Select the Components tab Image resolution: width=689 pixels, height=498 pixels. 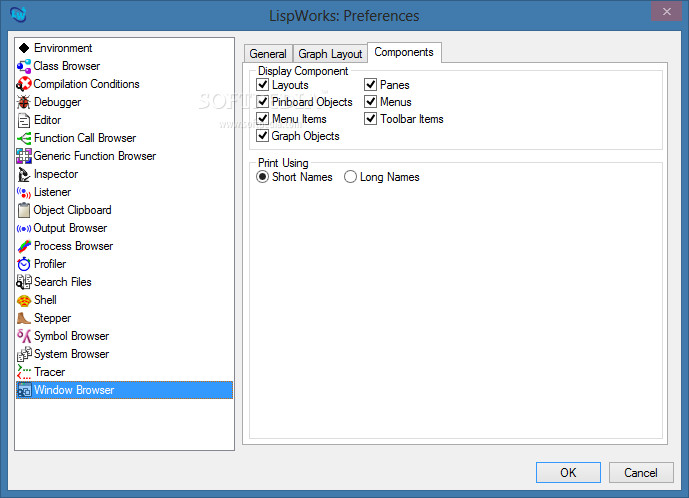click(404, 52)
